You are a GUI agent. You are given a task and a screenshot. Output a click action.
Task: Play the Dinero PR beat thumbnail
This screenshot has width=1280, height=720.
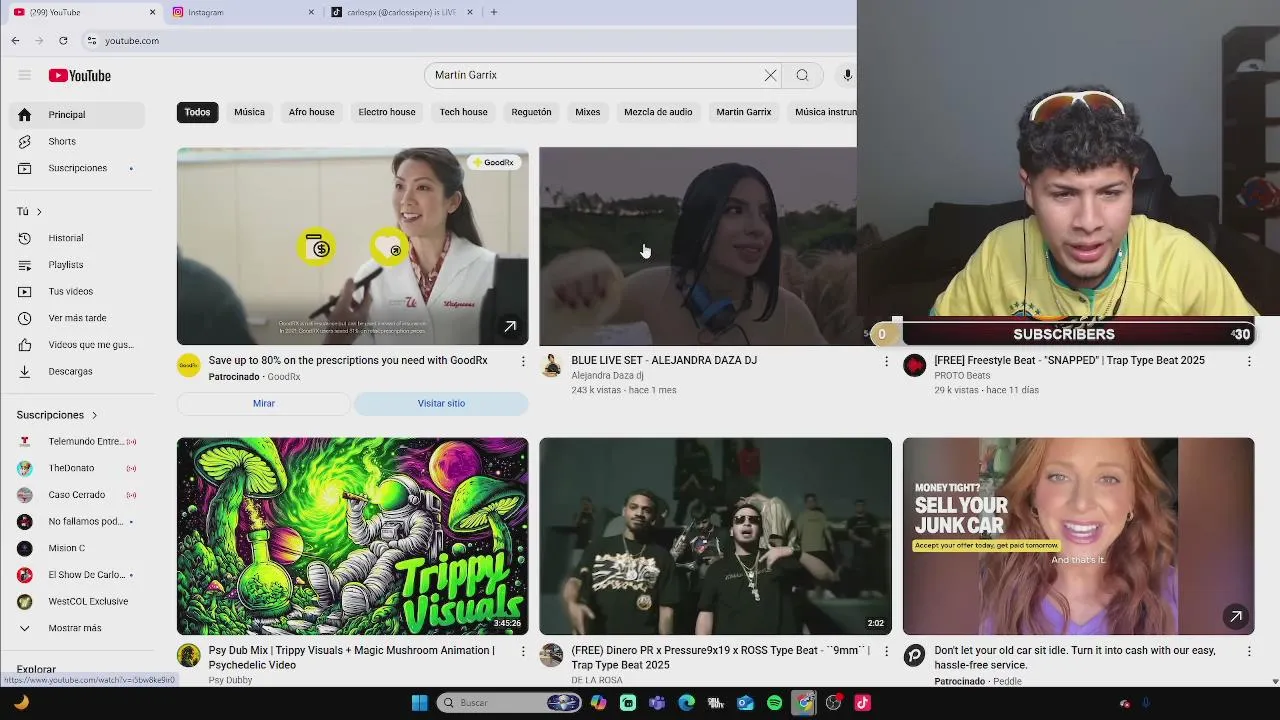point(715,536)
